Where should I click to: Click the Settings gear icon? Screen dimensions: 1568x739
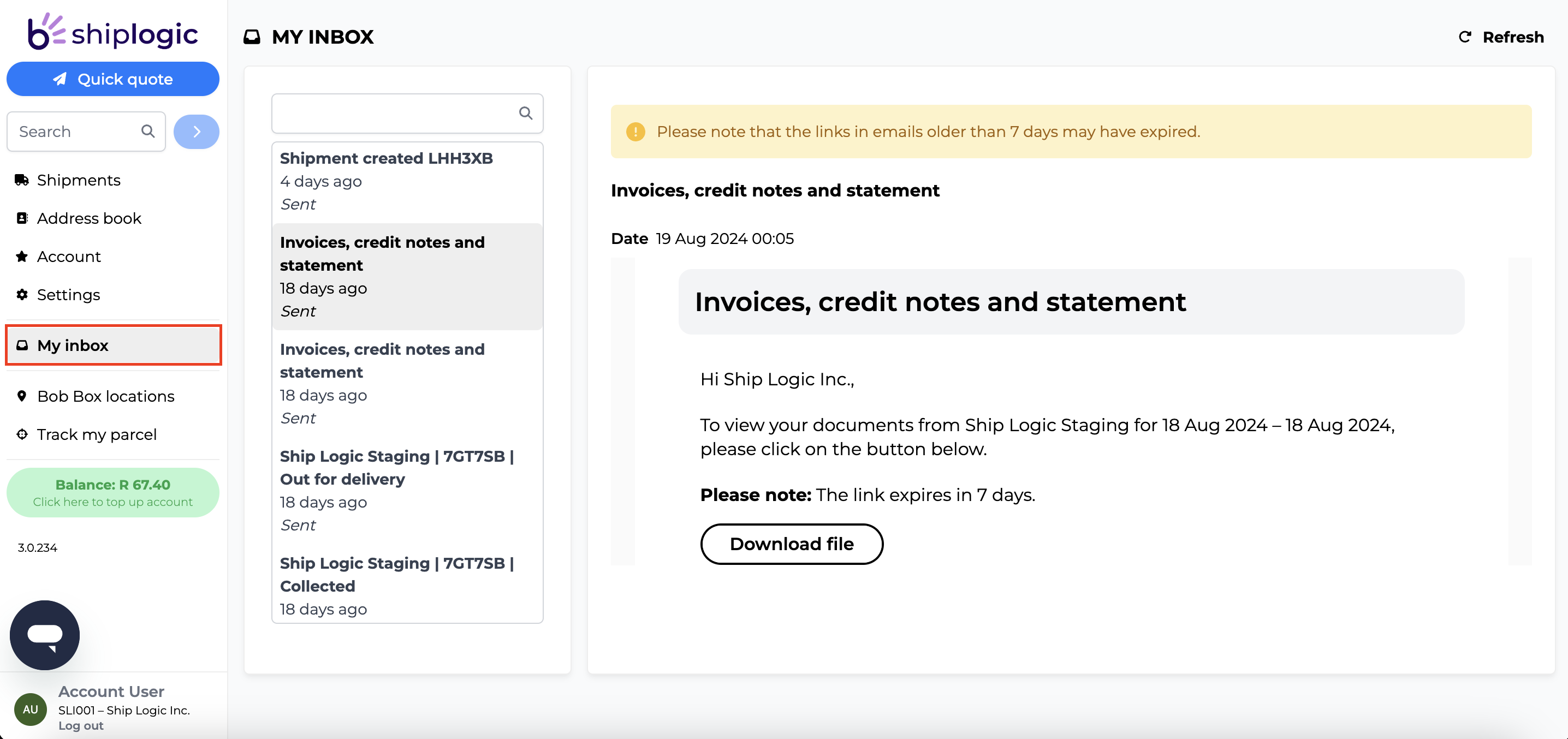pyautogui.click(x=22, y=295)
